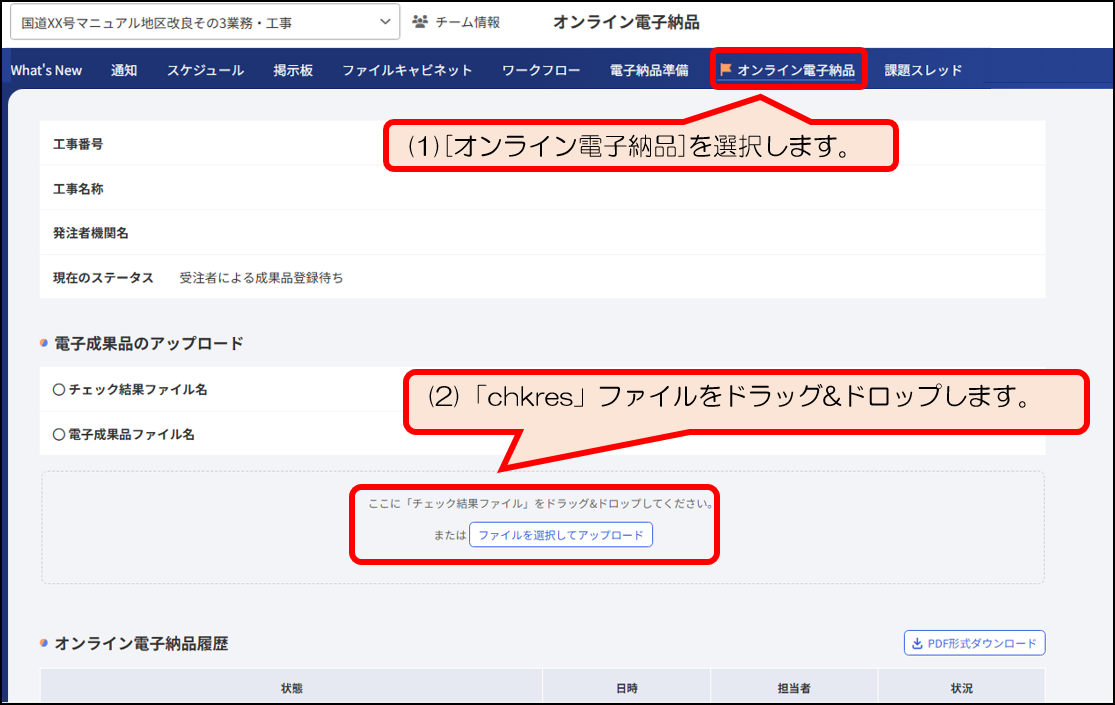Click the 担当者 column header
The height and width of the screenshot is (705, 1115).
pyautogui.click(x=794, y=688)
